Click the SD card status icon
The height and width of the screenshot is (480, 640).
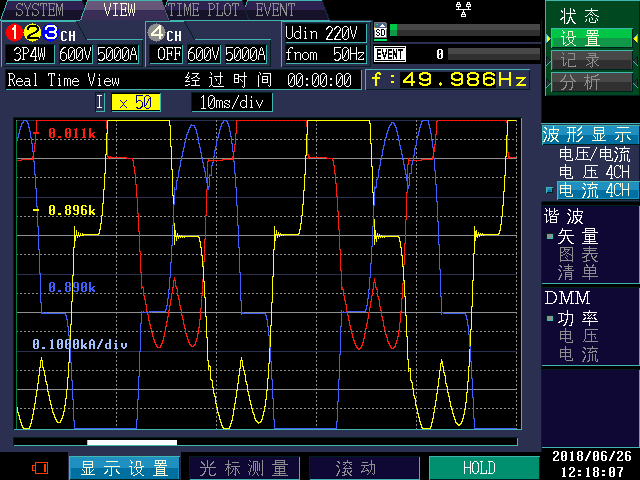click(x=380, y=31)
